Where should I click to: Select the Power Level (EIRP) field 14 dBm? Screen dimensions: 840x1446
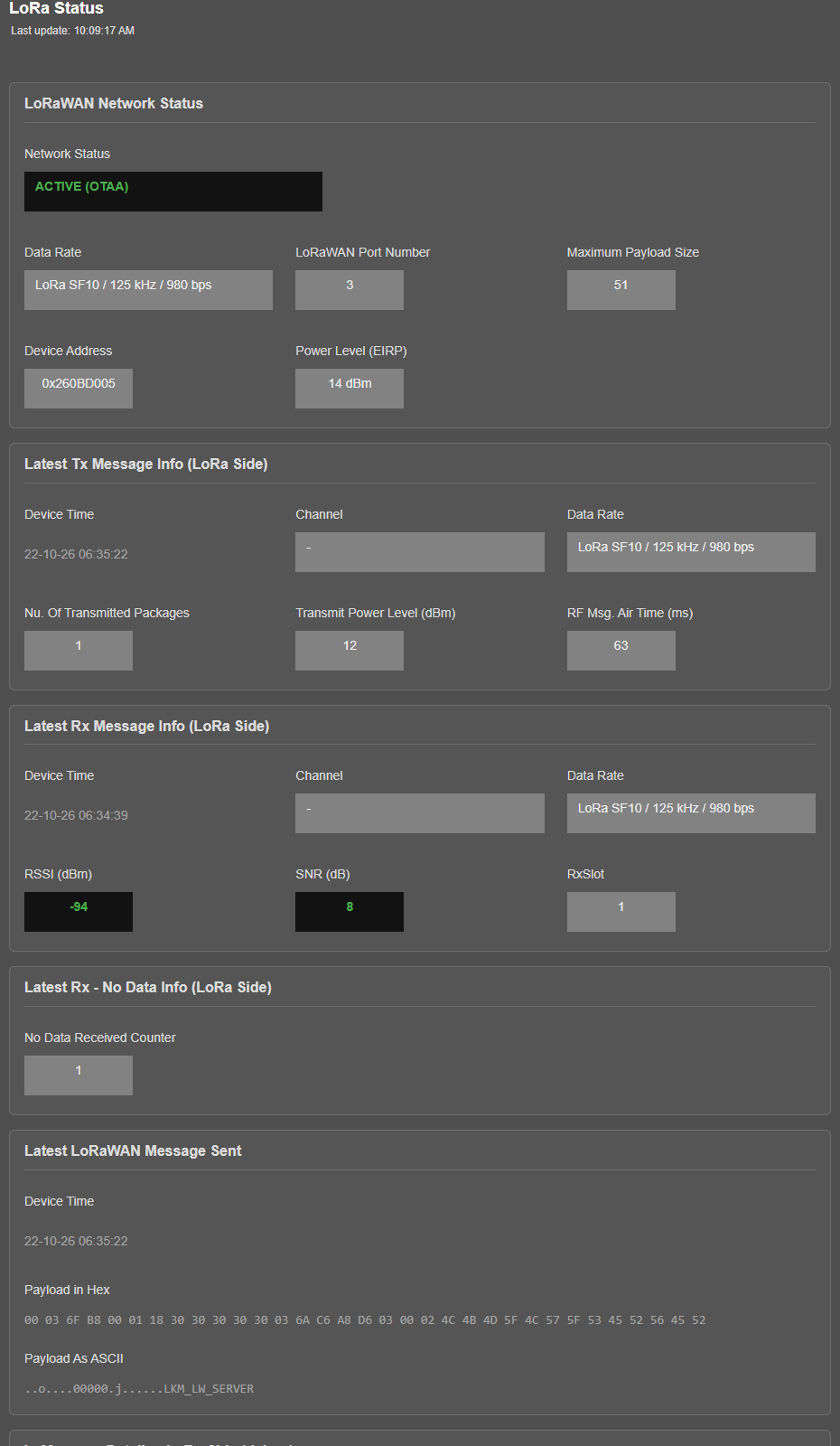click(x=350, y=389)
